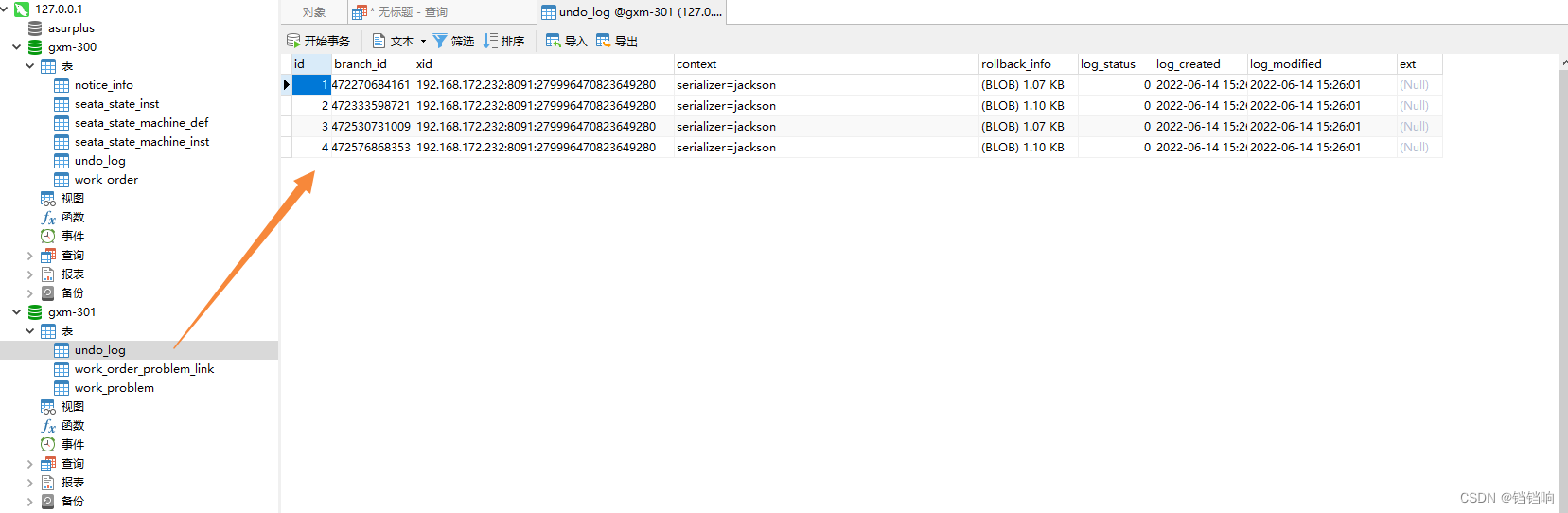Click the gxm-301 database icon
Image resolution: width=1568 pixels, height=513 pixels.
(x=35, y=312)
